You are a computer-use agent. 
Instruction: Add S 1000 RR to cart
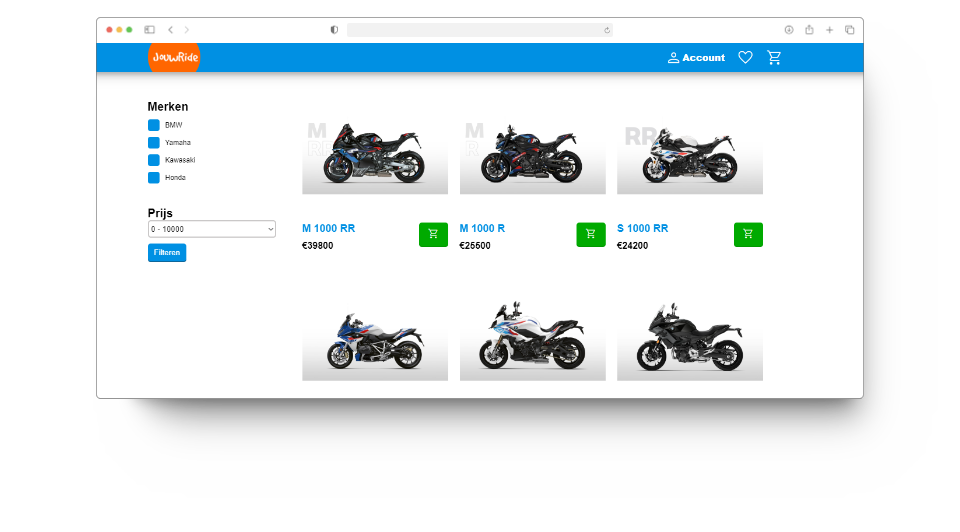tap(748, 234)
